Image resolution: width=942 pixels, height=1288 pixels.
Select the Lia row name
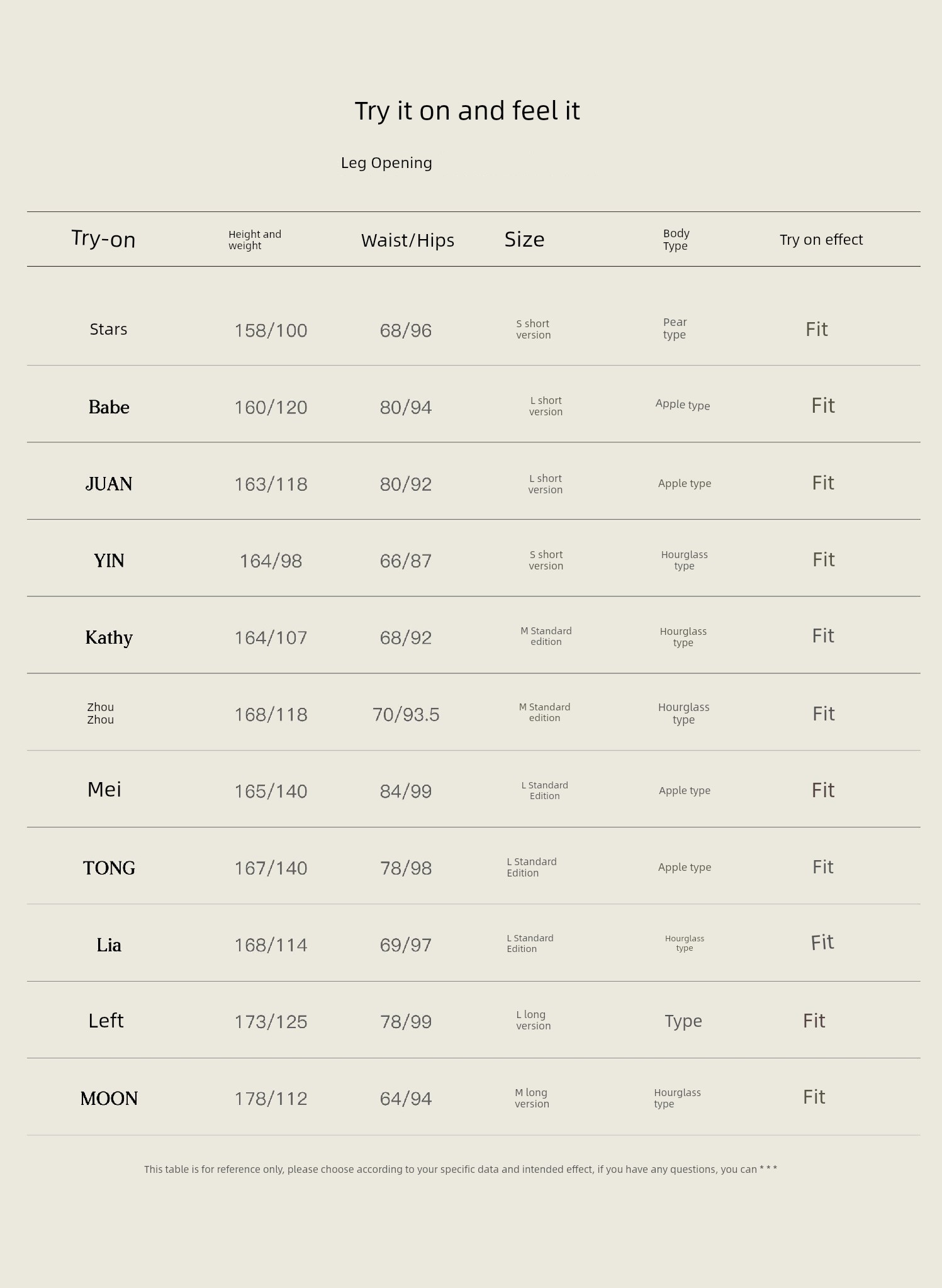[x=109, y=945]
